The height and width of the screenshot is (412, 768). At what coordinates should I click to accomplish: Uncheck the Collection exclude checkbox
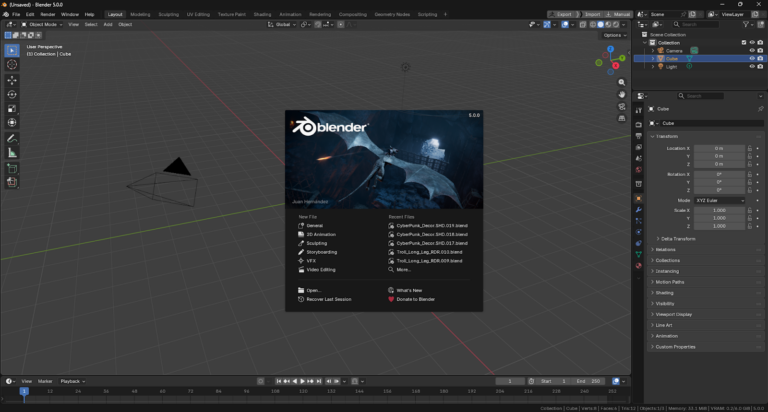pyautogui.click(x=742, y=42)
